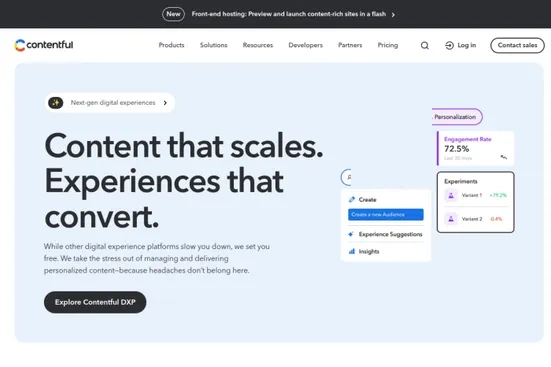551x367 pixels.
Task: Click the chevron after announcement banner text
Action: [393, 15]
